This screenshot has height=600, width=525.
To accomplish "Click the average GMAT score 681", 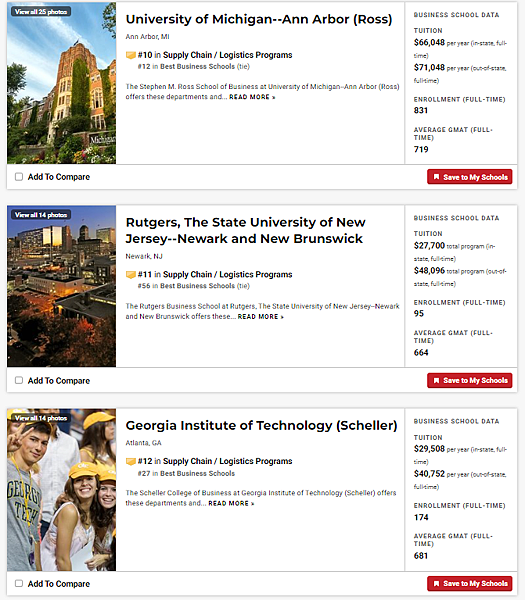I will (x=421, y=556).
